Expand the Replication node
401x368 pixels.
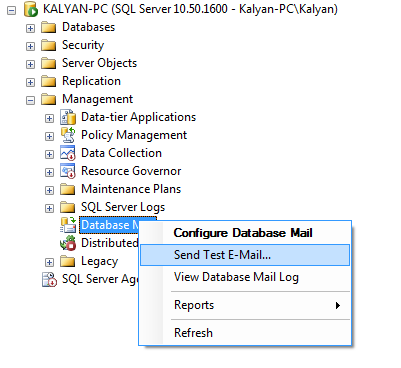30,82
